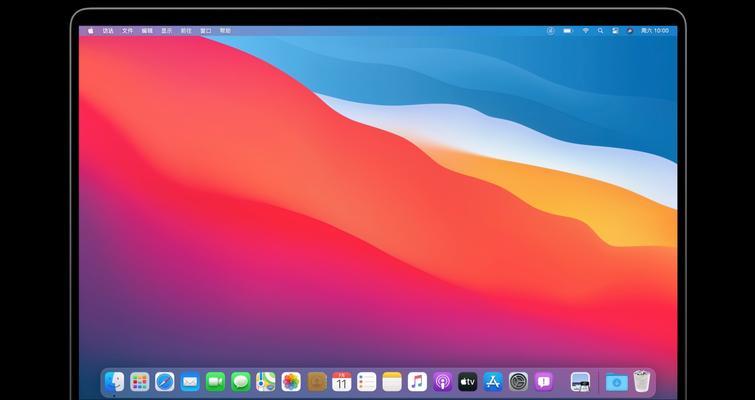Open the Wi-Fi status menu
755x400 pixels.
586,30
